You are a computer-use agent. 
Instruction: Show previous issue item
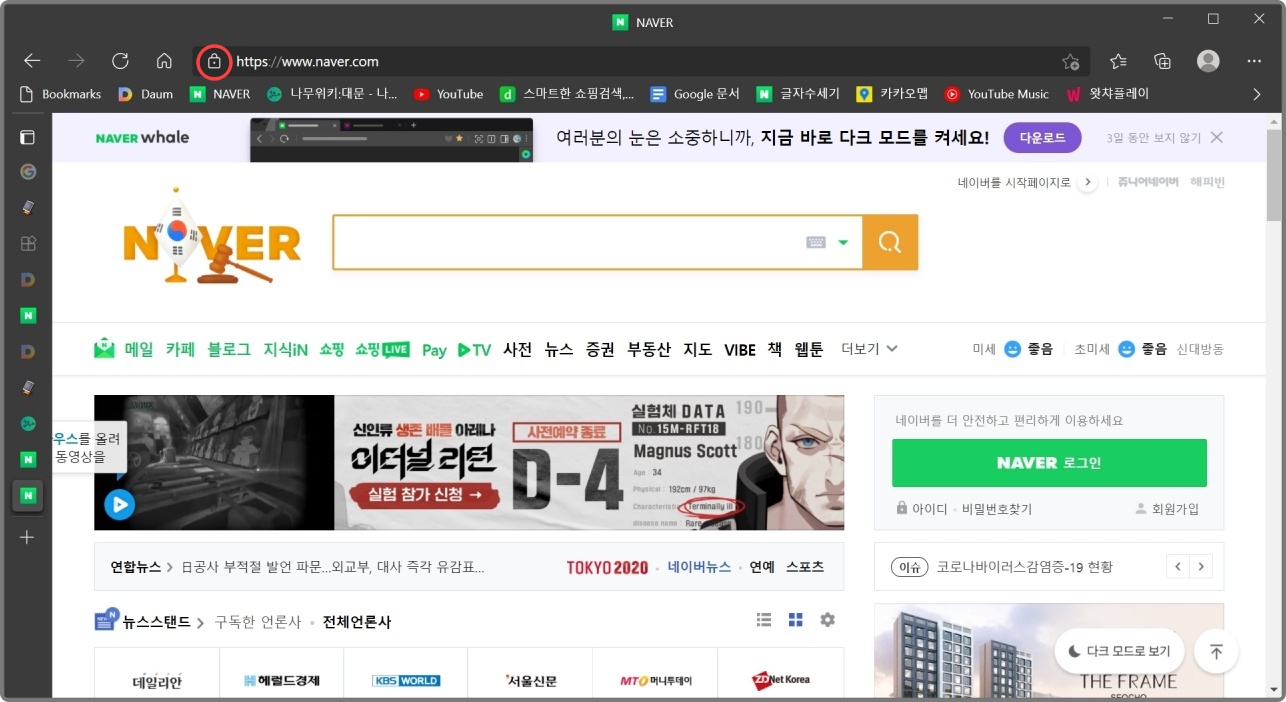coord(1178,567)
